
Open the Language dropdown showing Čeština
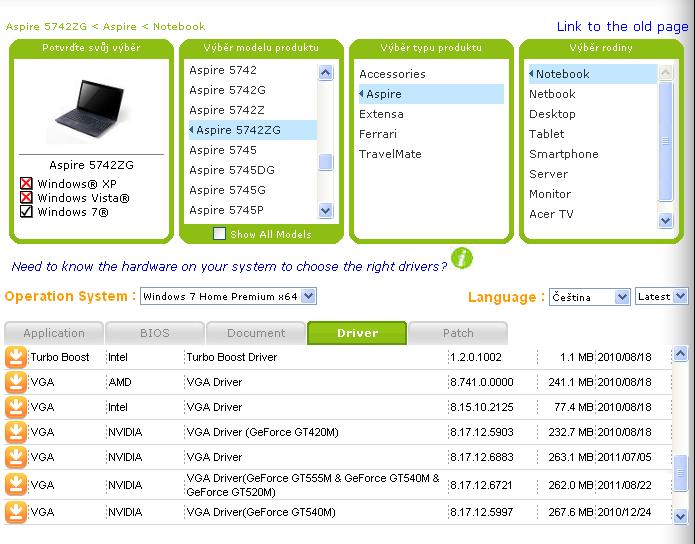[x=590, y=297]
